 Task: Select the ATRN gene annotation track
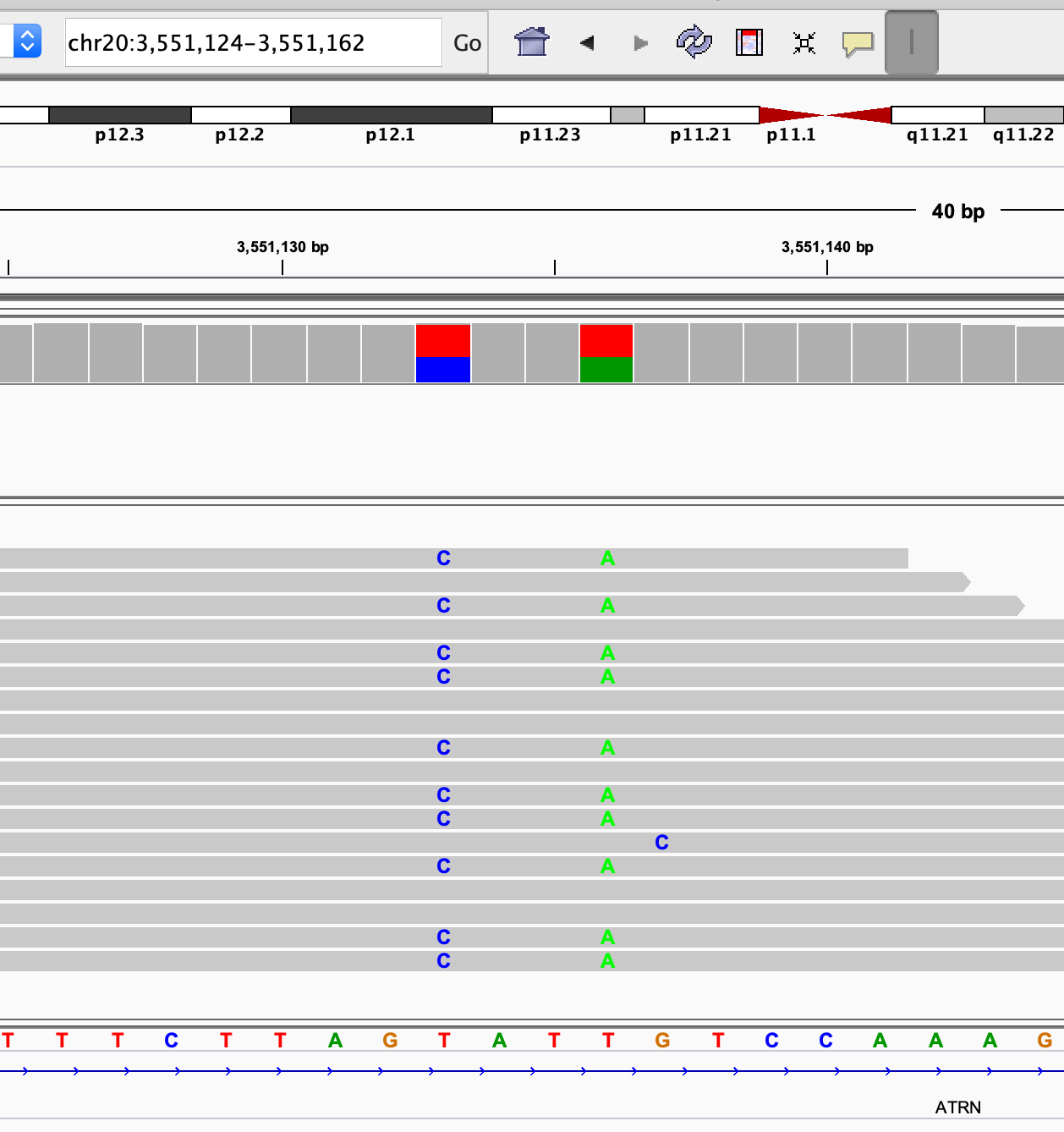pos(957,1107)
